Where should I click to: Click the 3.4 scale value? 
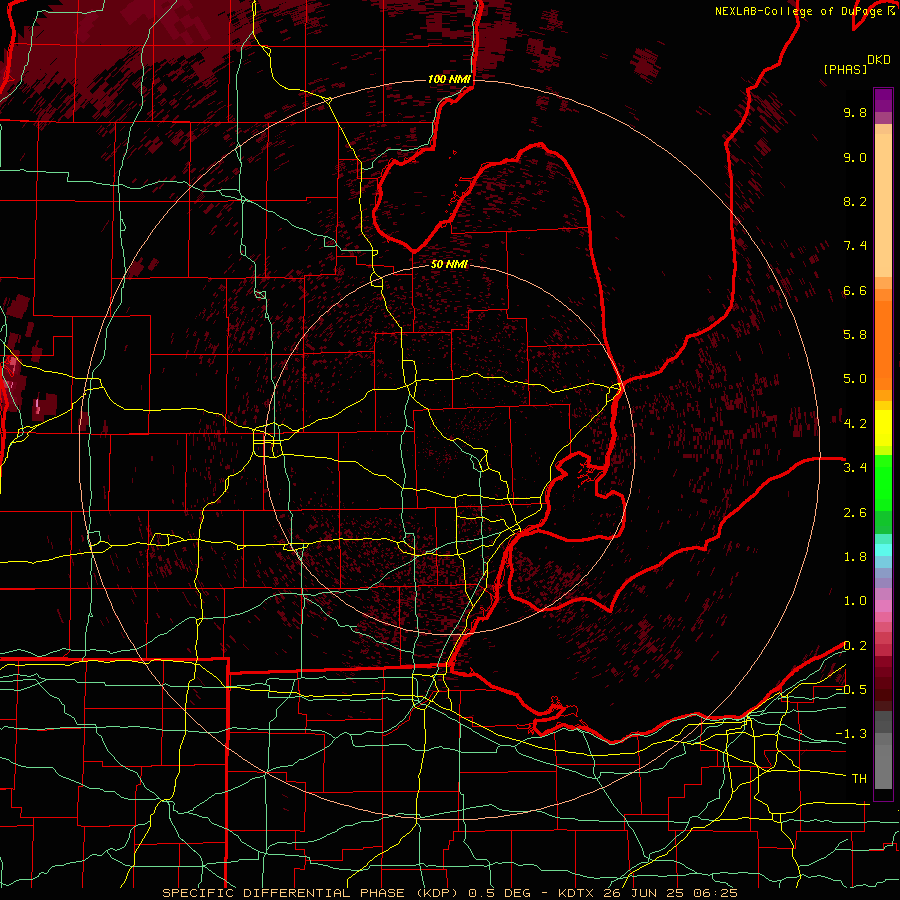855,468
